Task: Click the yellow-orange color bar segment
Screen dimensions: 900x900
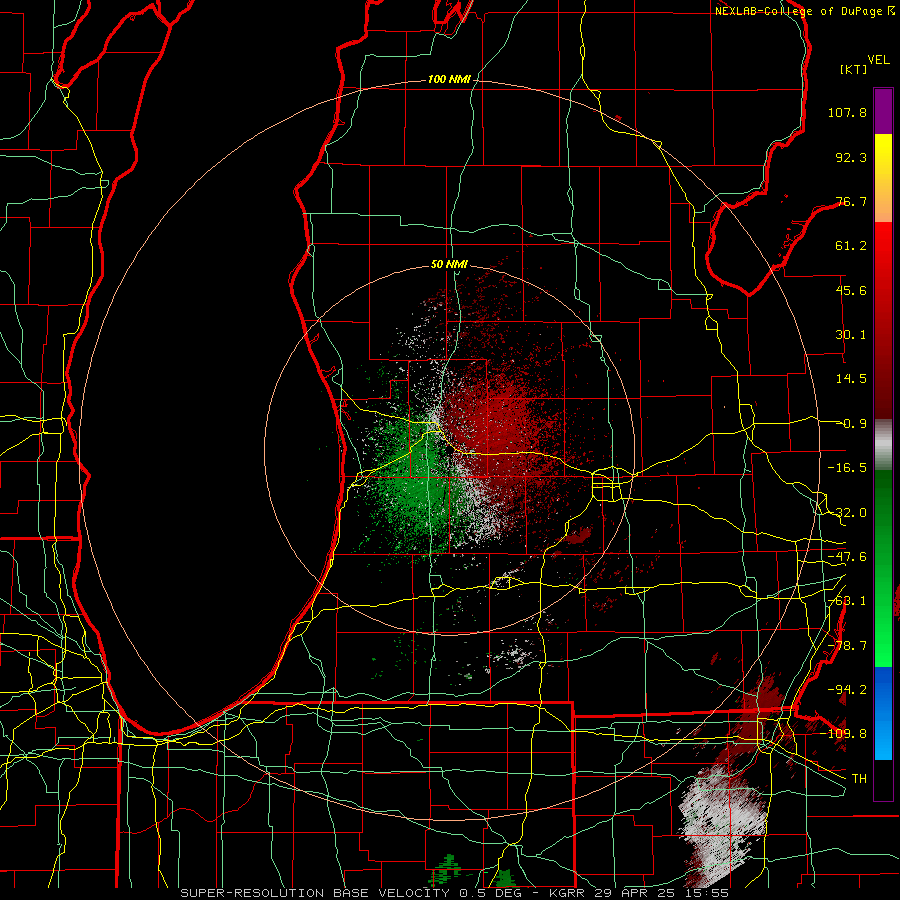Action: point(883,178)
